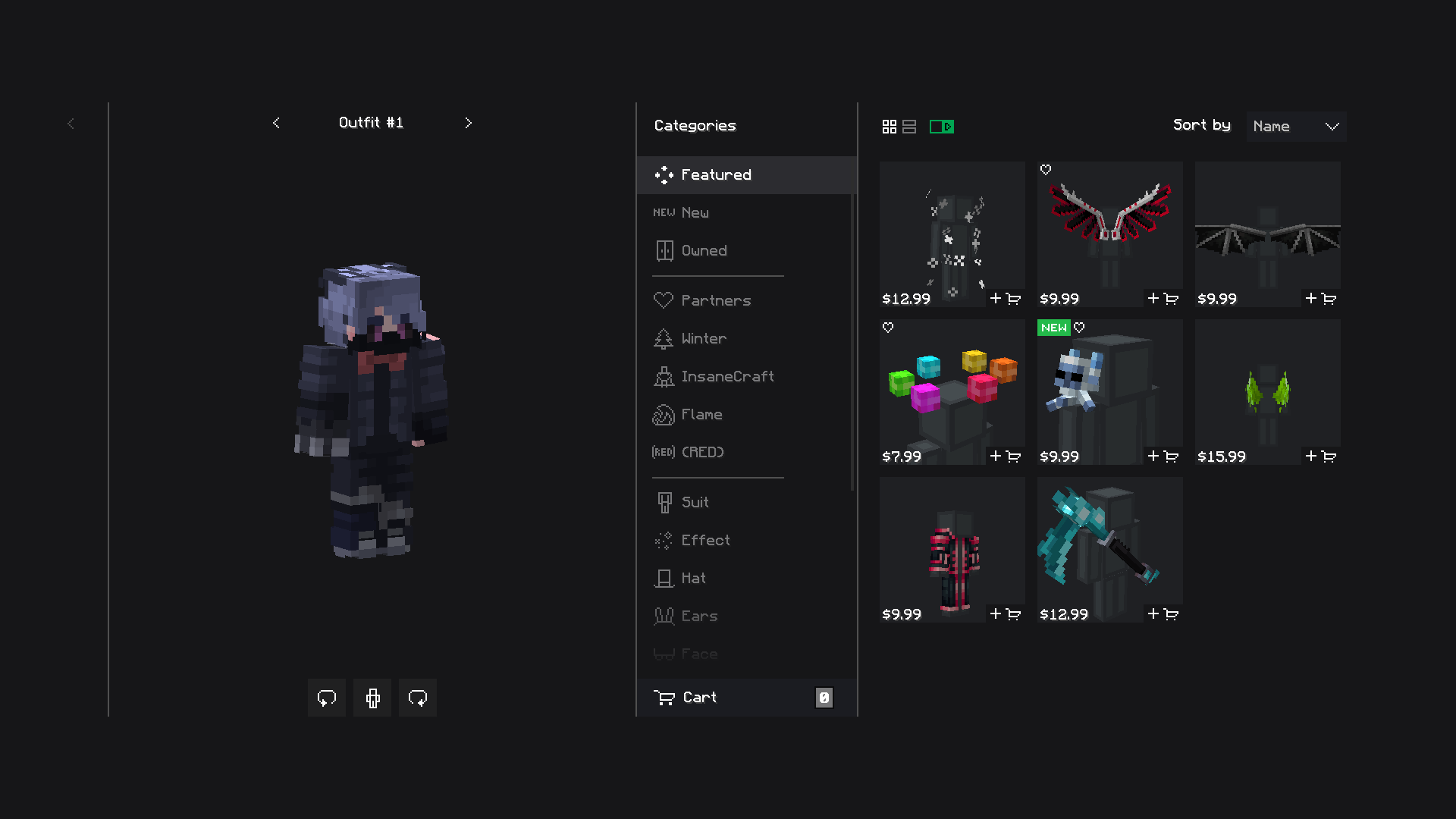Click the share/export outfit icon

418,697
